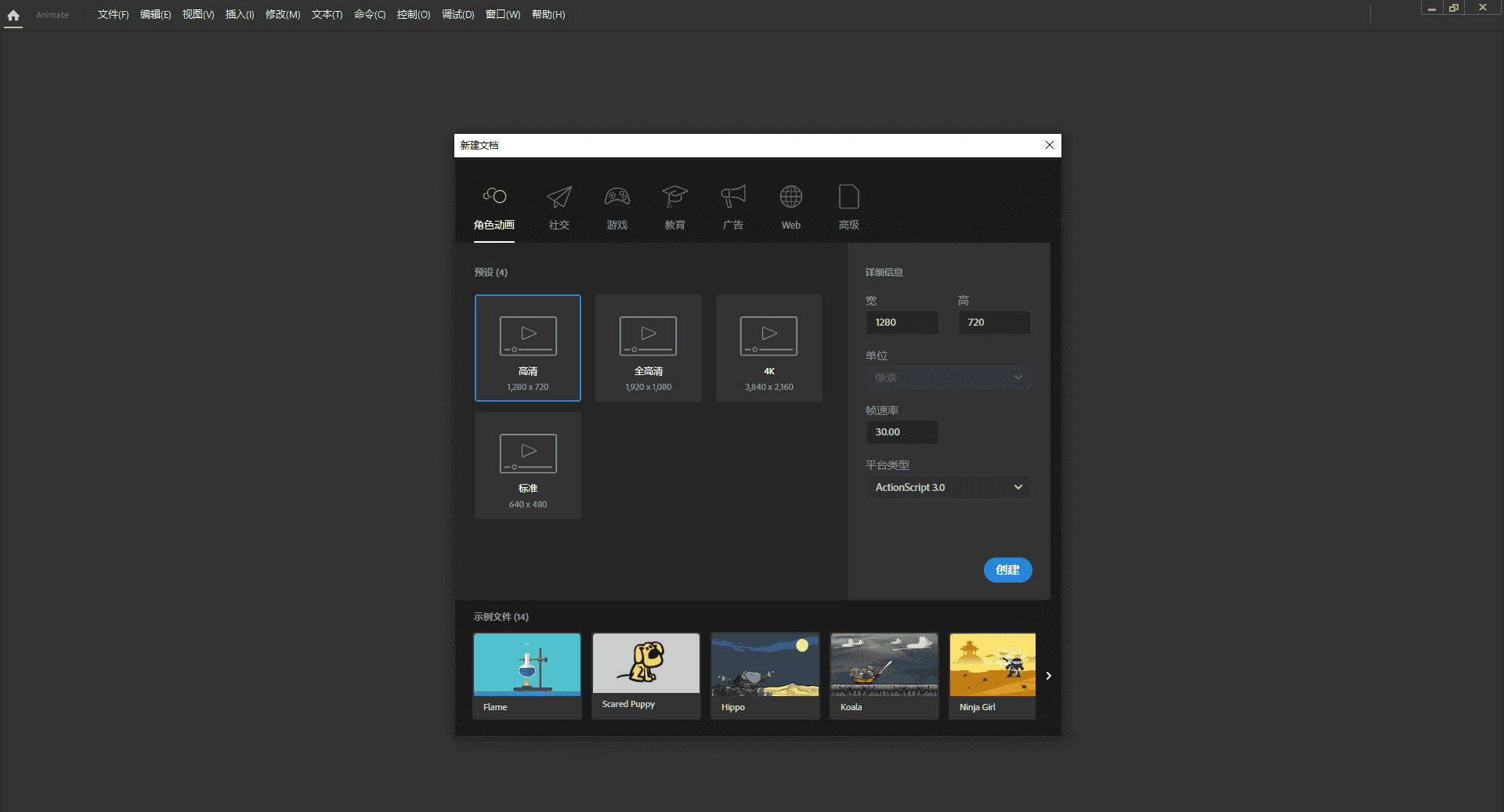Viewport: 1504px width, 812px height.
Task: Select the 标准 640x480 preset
Action: click(527, 465)
